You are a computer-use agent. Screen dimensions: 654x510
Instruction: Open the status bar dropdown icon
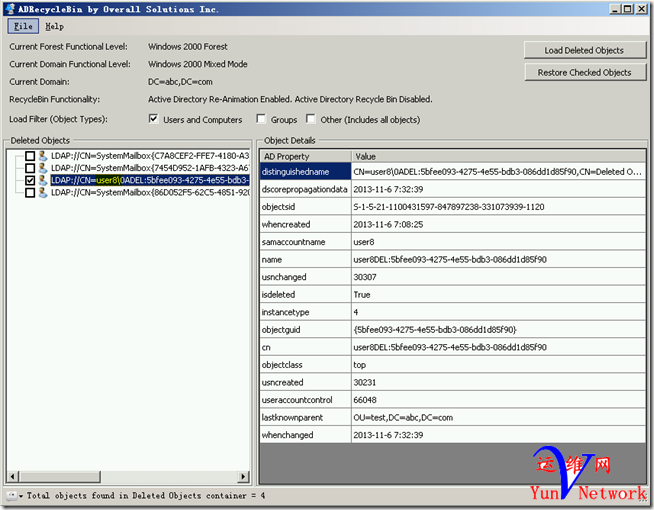15,496
